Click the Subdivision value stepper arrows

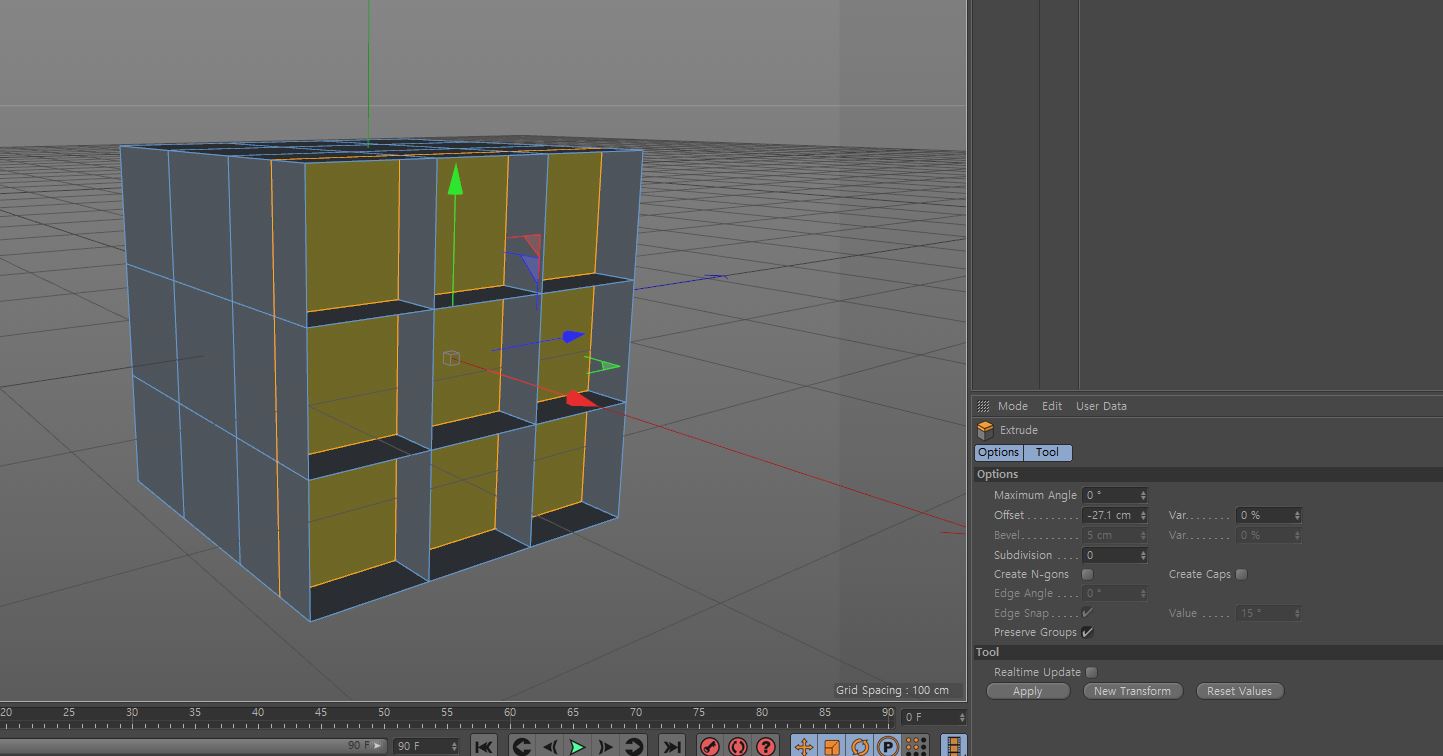coord(1143,555)
